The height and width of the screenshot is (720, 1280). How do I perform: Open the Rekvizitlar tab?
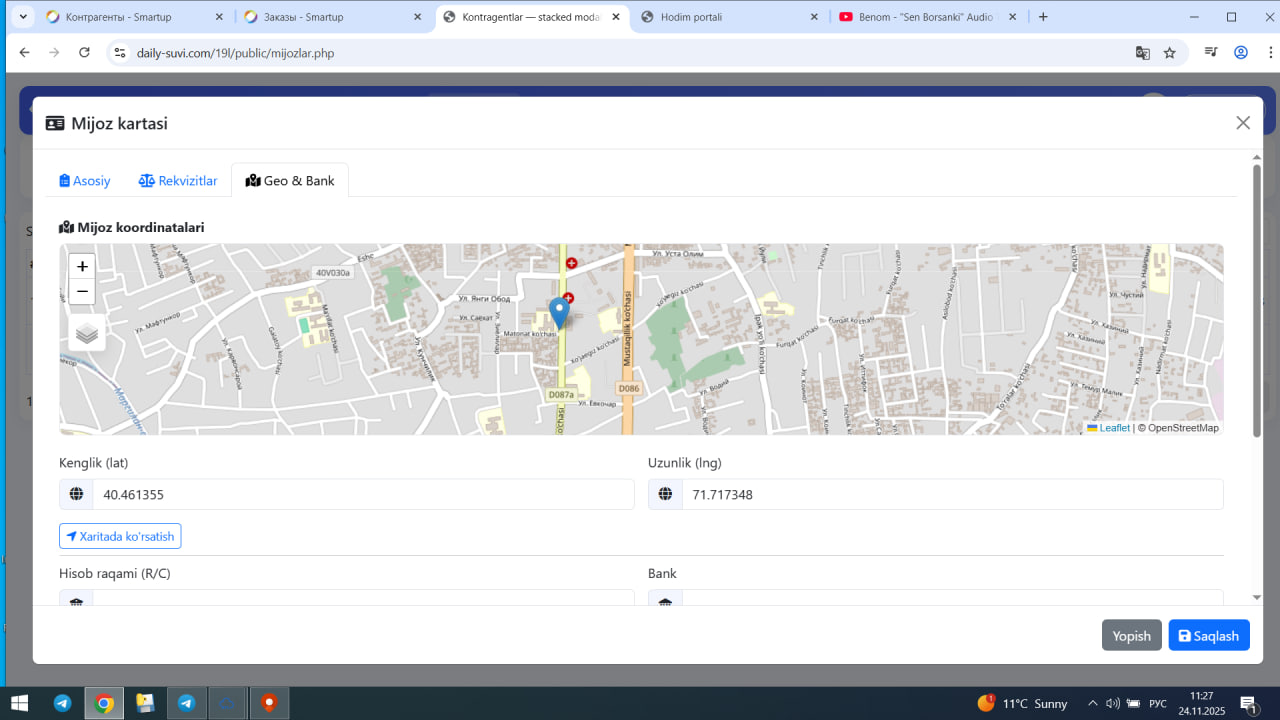[178, 181]
